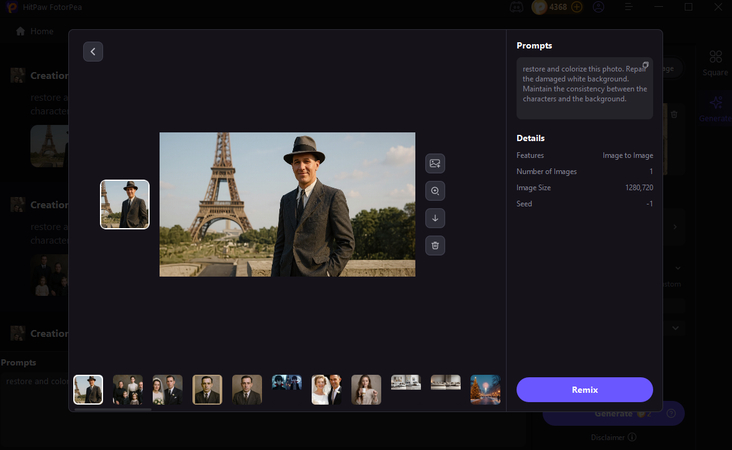Open the main Eiffel Tower preview image
This screenshot has width=732, height=450.
tap(287, 204)
